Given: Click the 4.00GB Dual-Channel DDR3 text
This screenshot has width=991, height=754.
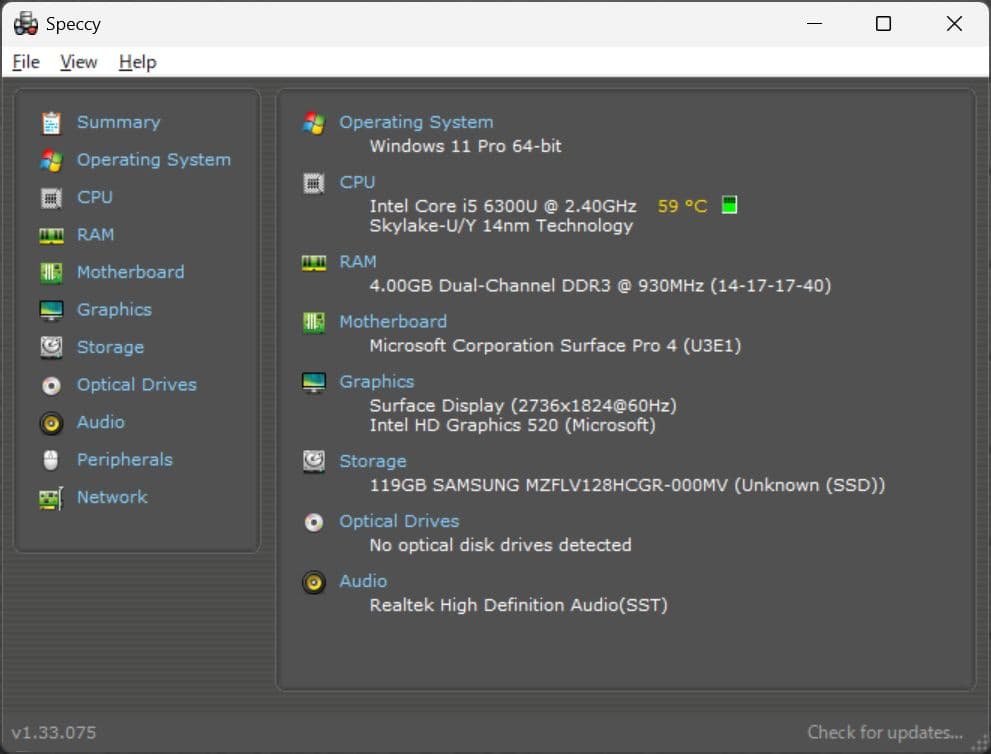Looking at the screenshot, I should pos(600,286).
